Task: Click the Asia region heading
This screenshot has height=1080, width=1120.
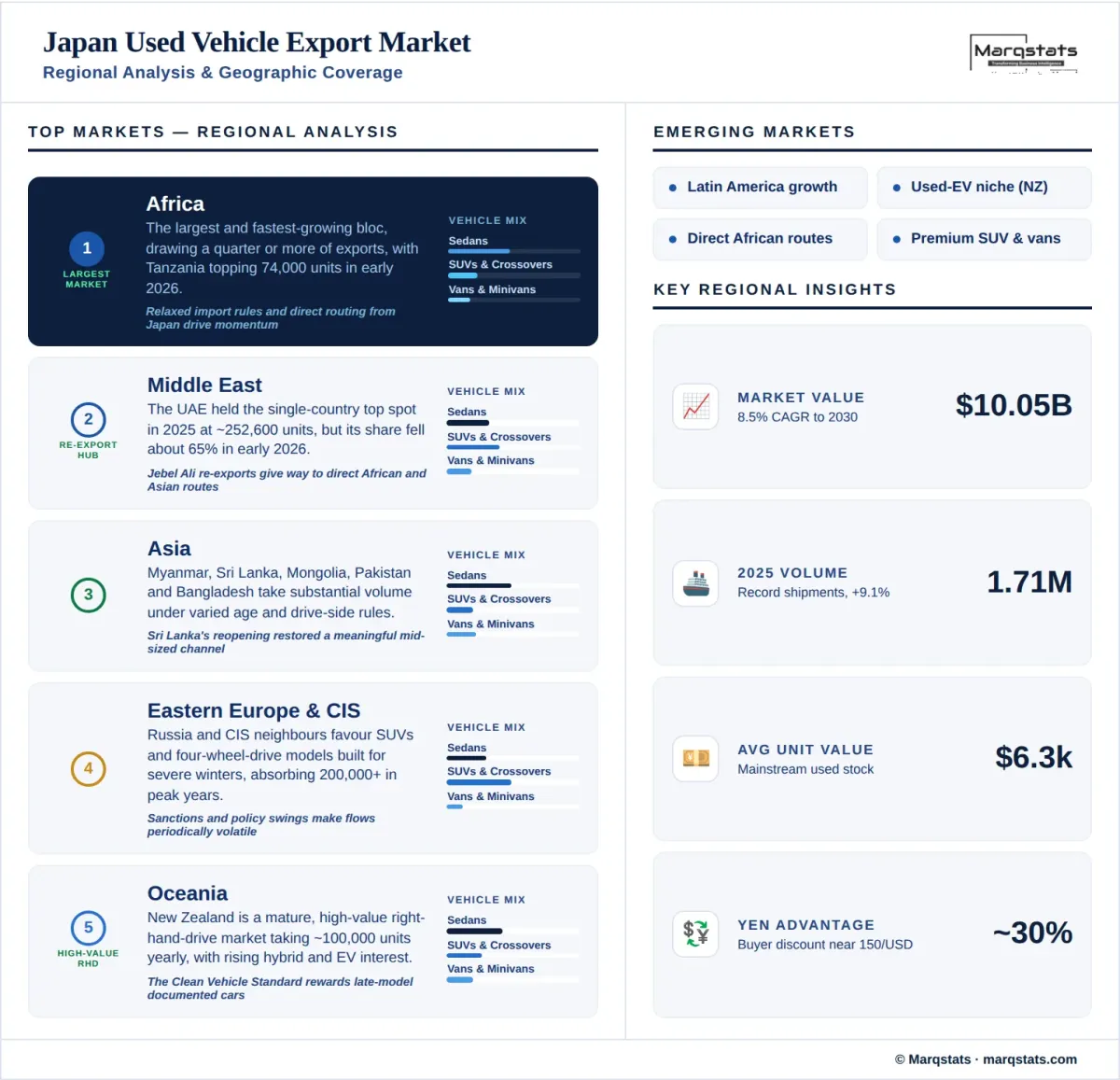Action: 169,548
